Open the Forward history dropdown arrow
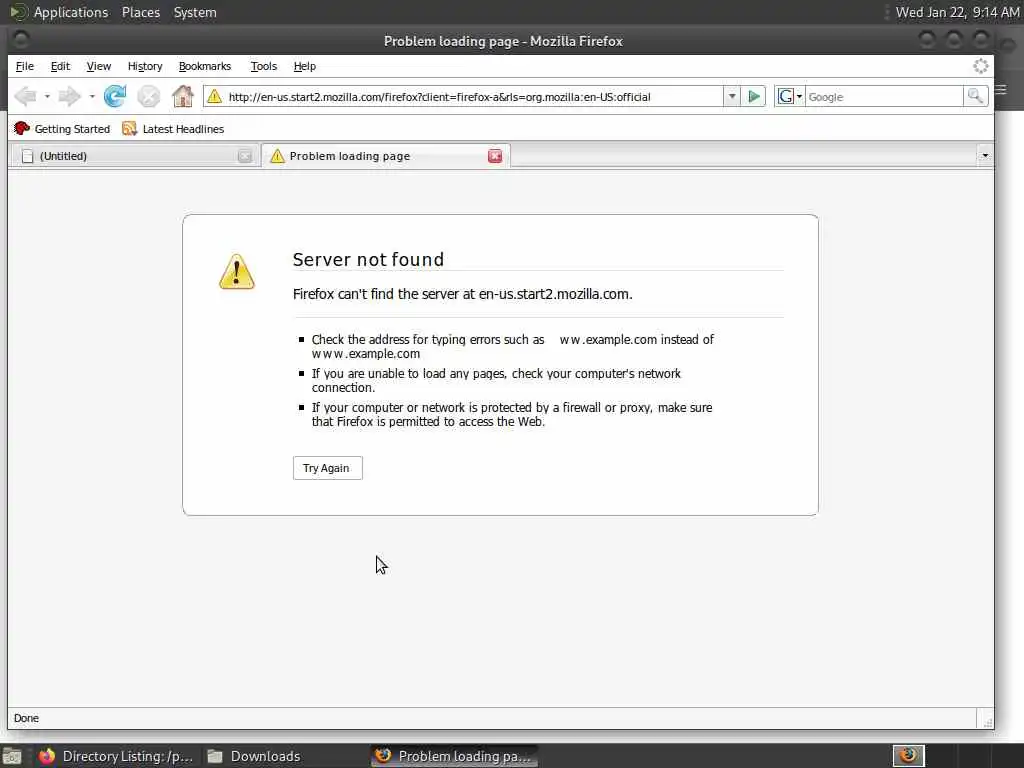Screen dimensions: 1024x768 [x=92, y=97]
